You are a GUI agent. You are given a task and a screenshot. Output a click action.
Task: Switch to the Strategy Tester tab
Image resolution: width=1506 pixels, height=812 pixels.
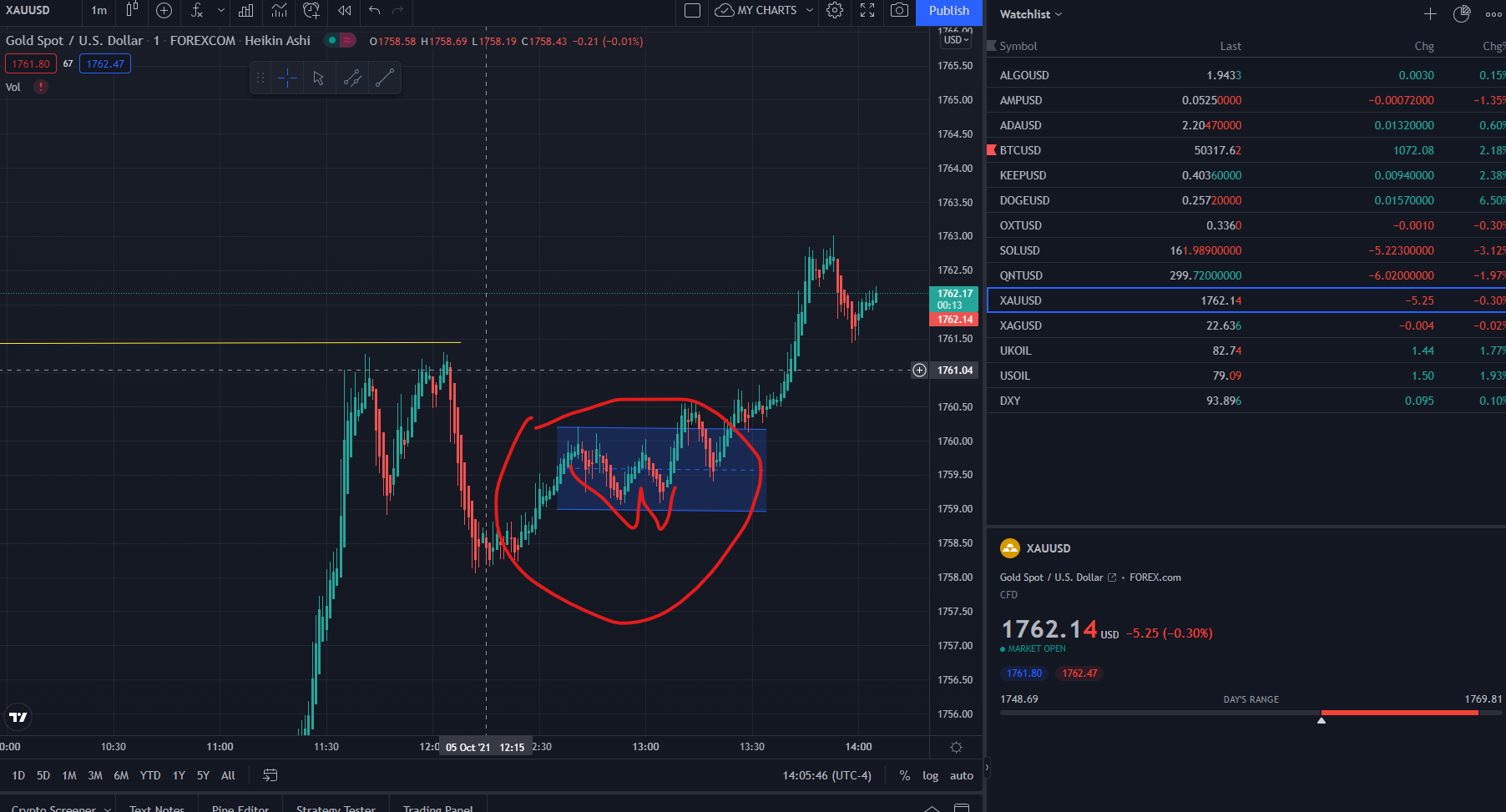[336, 807]
